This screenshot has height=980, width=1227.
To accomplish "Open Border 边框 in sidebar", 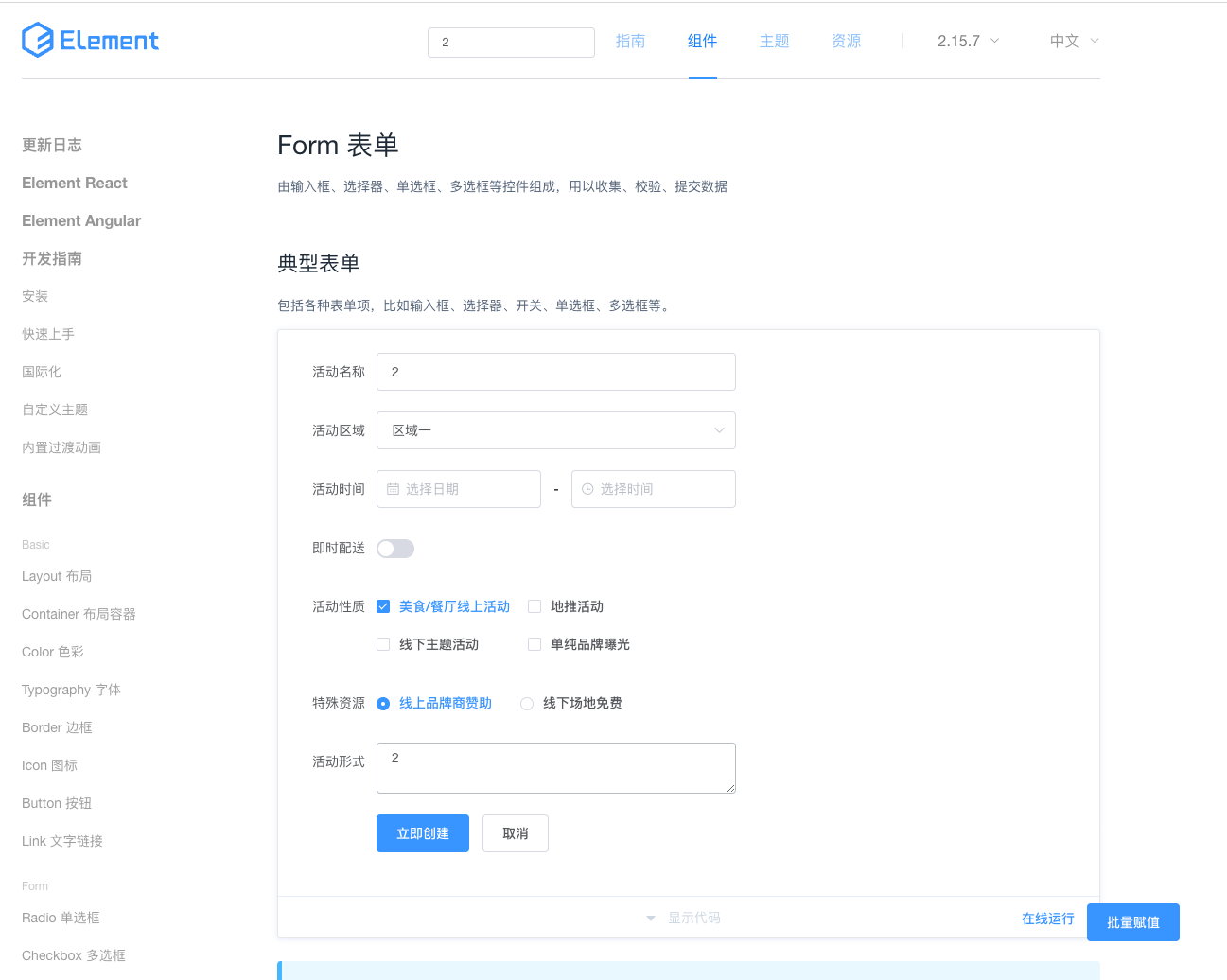I will pyautogui.click(x=57, y=727).
